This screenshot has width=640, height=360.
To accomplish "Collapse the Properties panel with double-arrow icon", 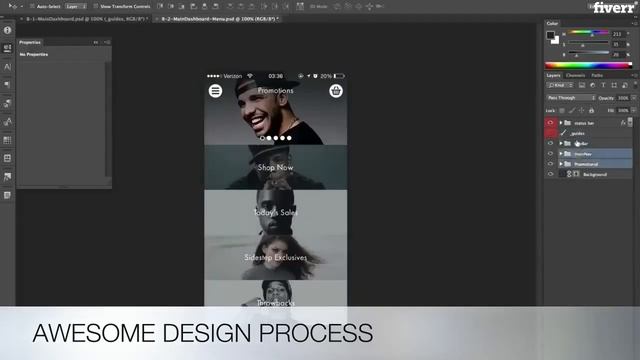I will tap(96, 42).
